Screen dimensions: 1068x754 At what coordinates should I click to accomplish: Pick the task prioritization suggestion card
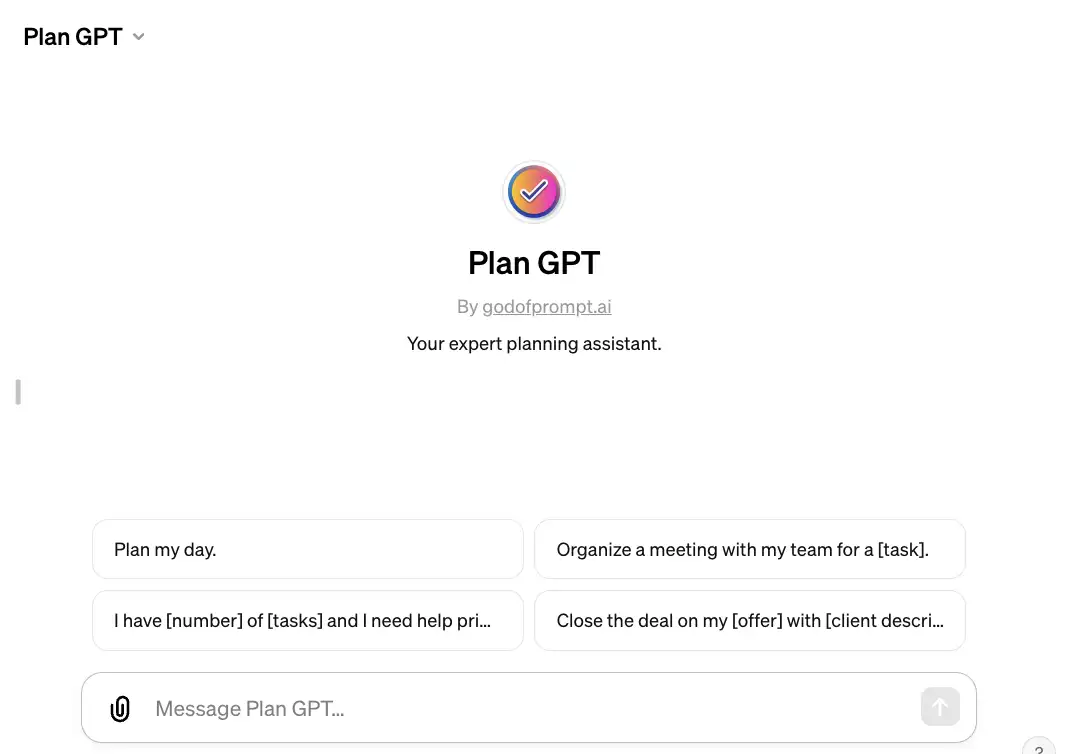307,620
